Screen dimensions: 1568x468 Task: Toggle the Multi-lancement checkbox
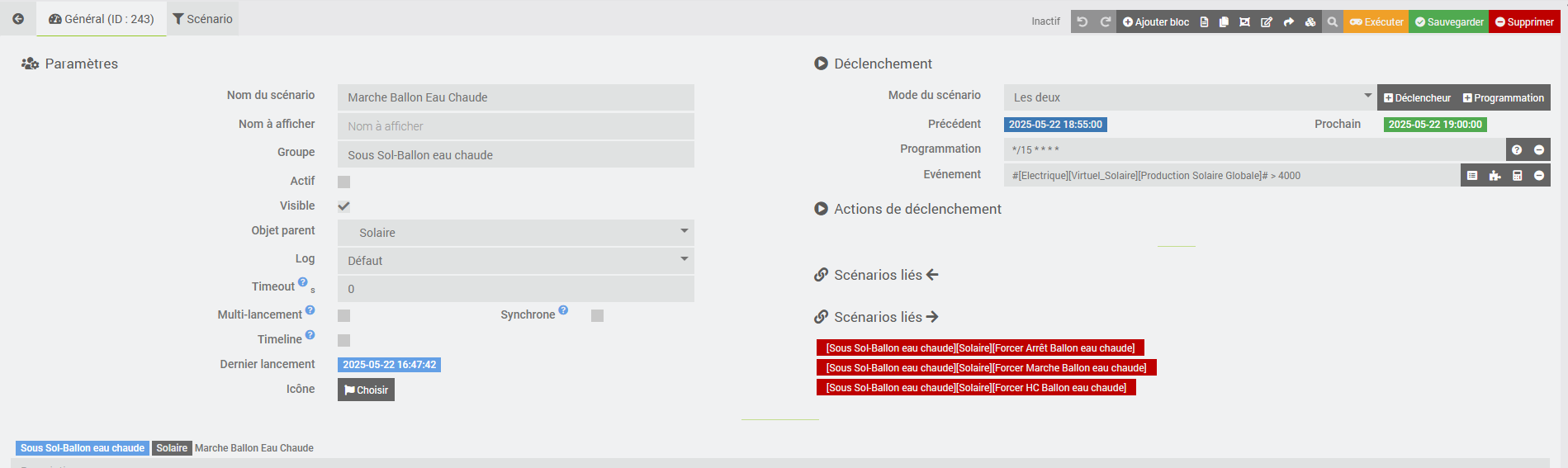click(x=344, y=315)
